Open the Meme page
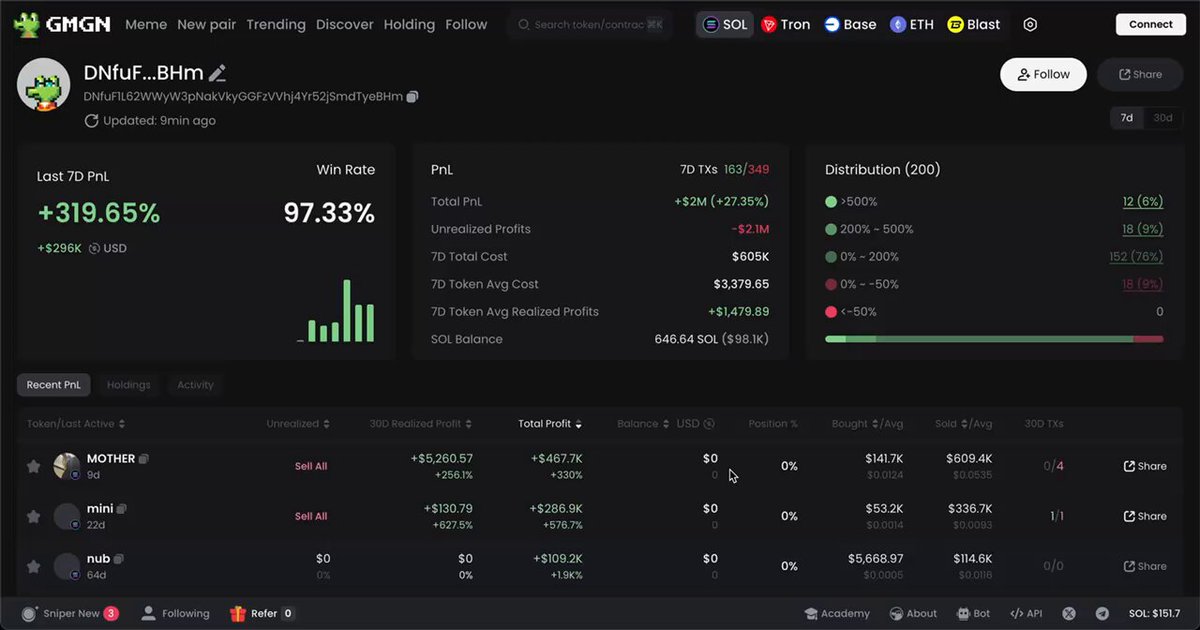 tap(146, 25)
